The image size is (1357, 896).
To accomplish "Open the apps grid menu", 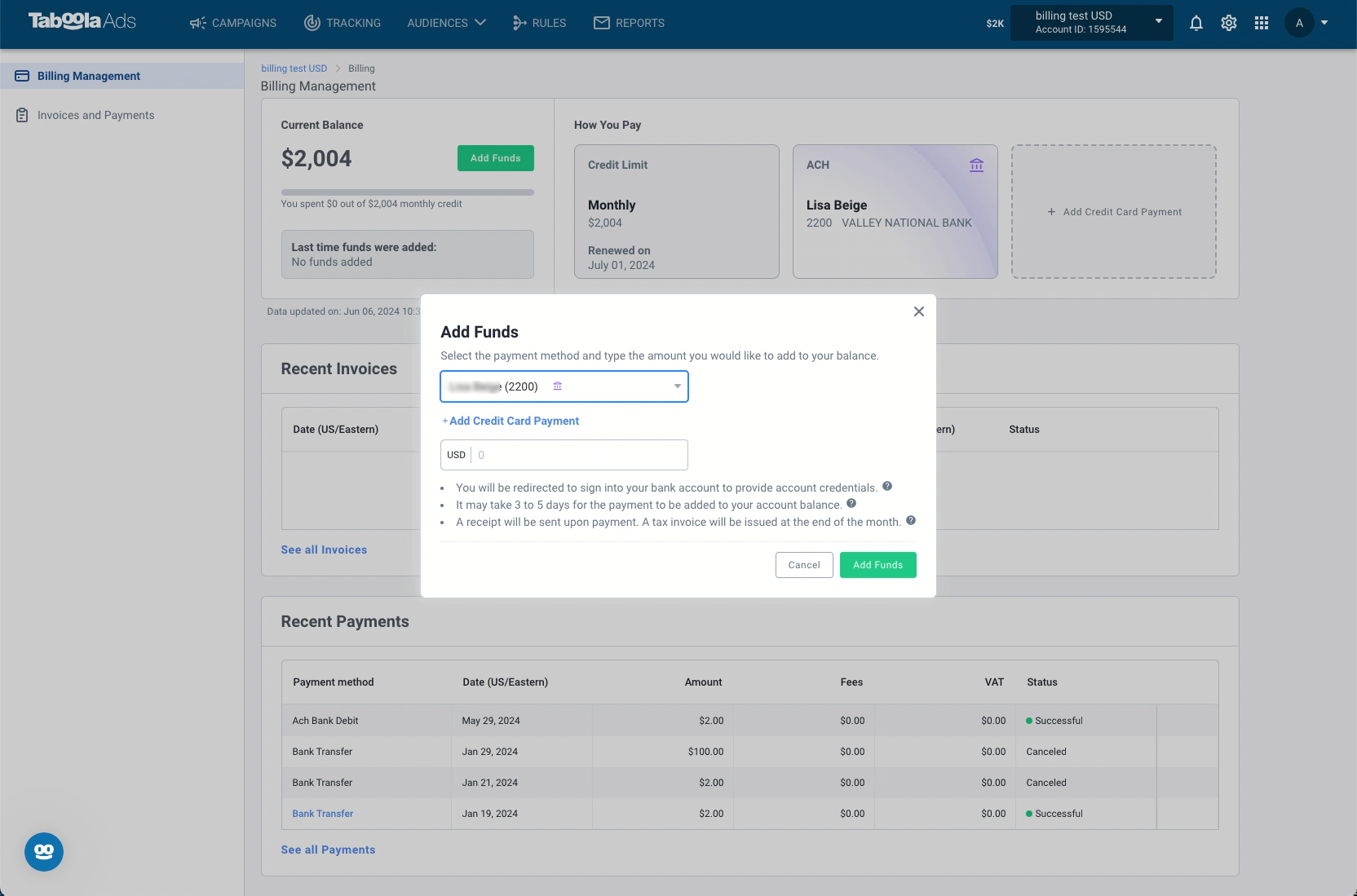I will click(x=1262, y=23).
